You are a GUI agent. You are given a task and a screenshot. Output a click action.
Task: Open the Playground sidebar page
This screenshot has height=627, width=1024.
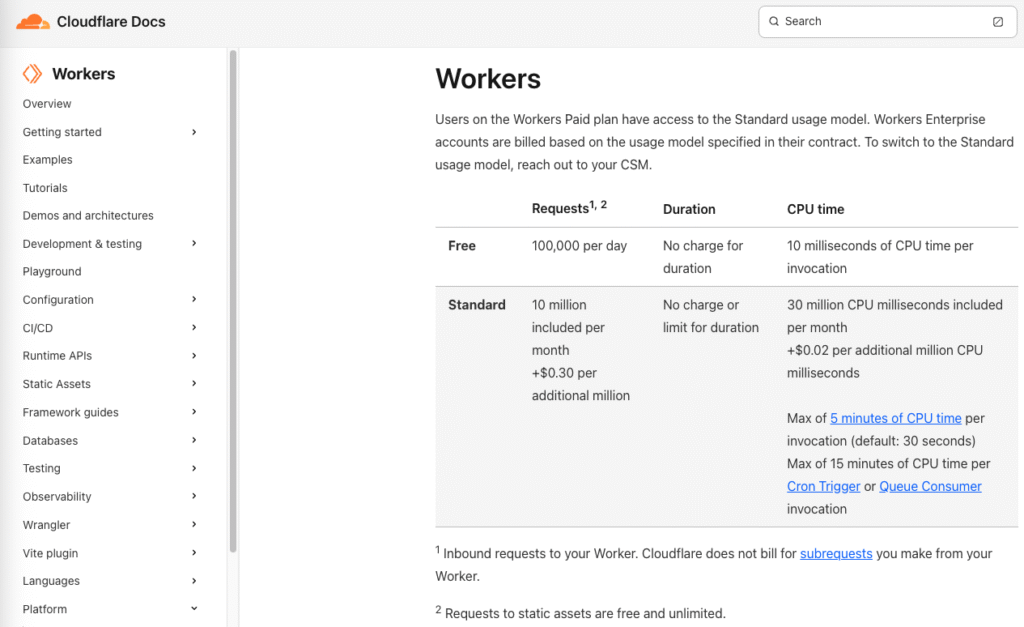coord(52,272)
